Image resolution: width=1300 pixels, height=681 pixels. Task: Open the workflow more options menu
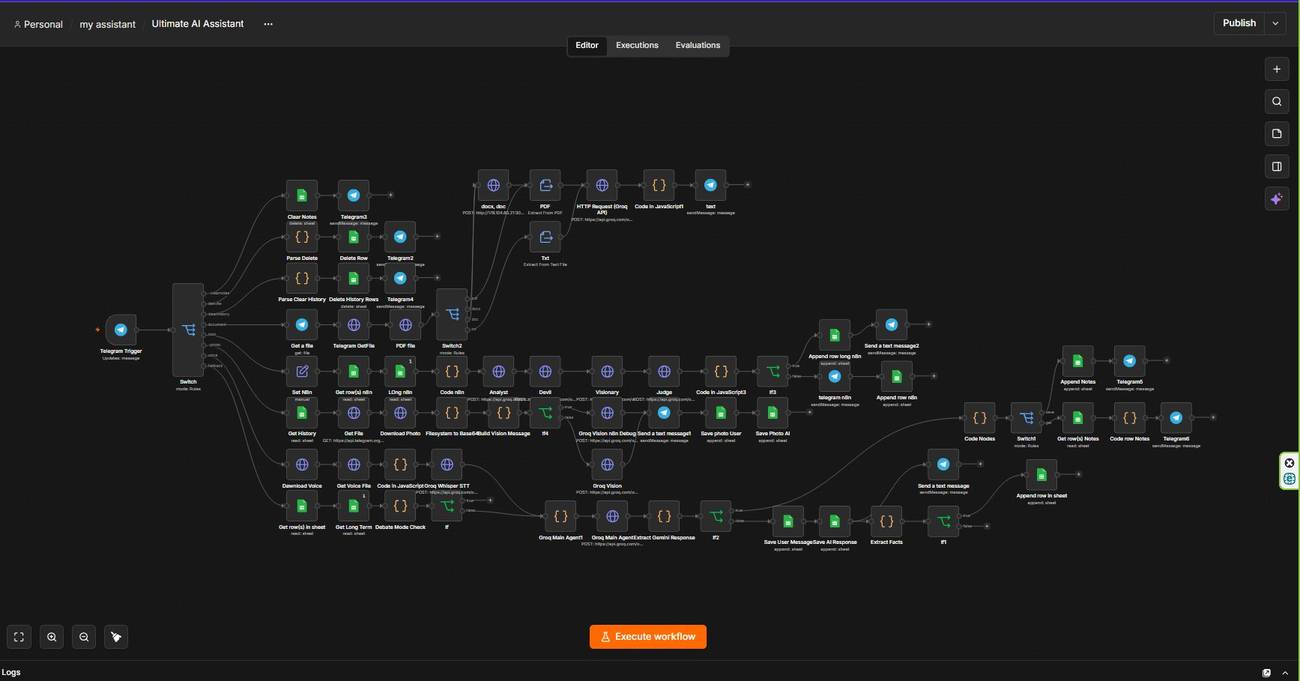268,24
